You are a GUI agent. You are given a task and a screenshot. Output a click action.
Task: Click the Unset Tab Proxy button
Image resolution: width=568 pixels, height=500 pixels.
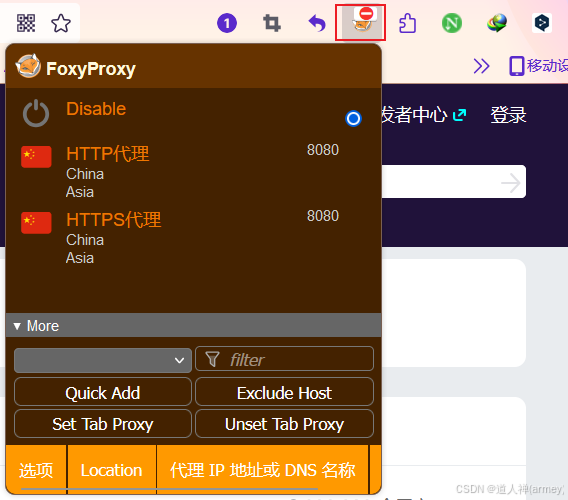pos(284,424)
